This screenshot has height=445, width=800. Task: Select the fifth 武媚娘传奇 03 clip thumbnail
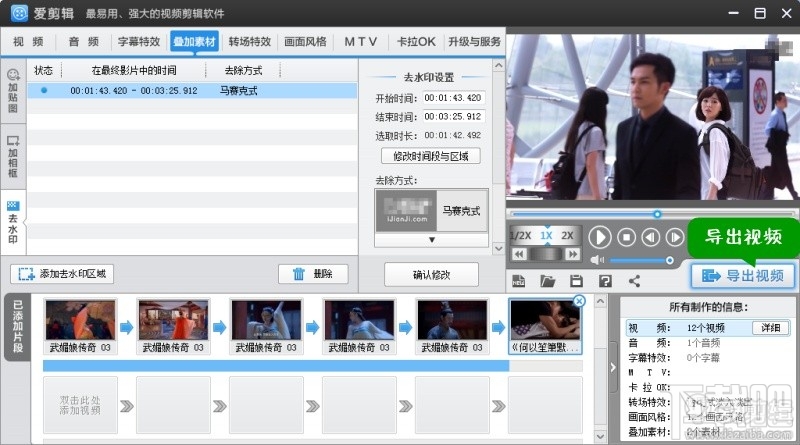(x=452, y=327)
